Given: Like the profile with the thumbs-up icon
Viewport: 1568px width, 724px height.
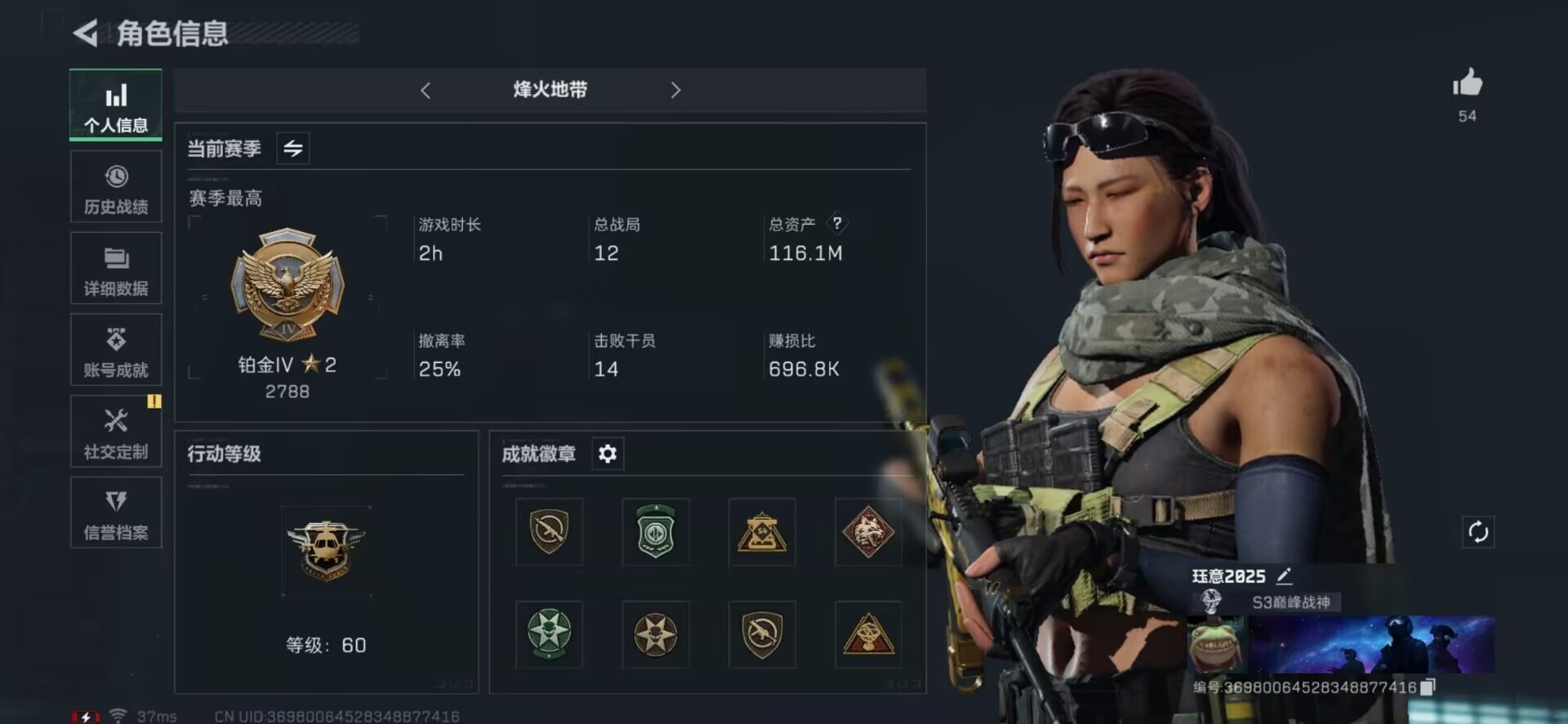Looking at the screenshot, I should 1467,83.
